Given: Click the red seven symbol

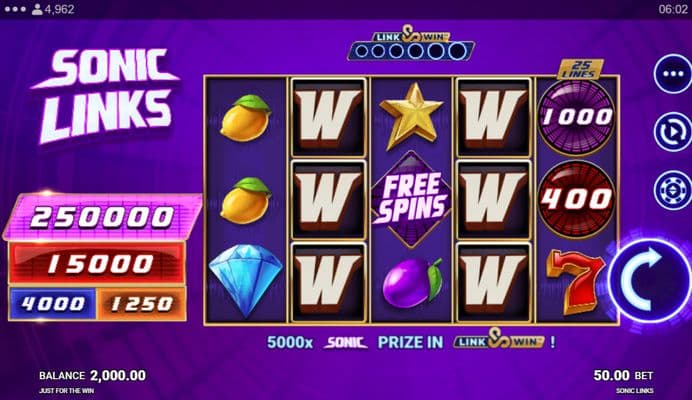Looking at the screenshot, I should click(576, 281).
